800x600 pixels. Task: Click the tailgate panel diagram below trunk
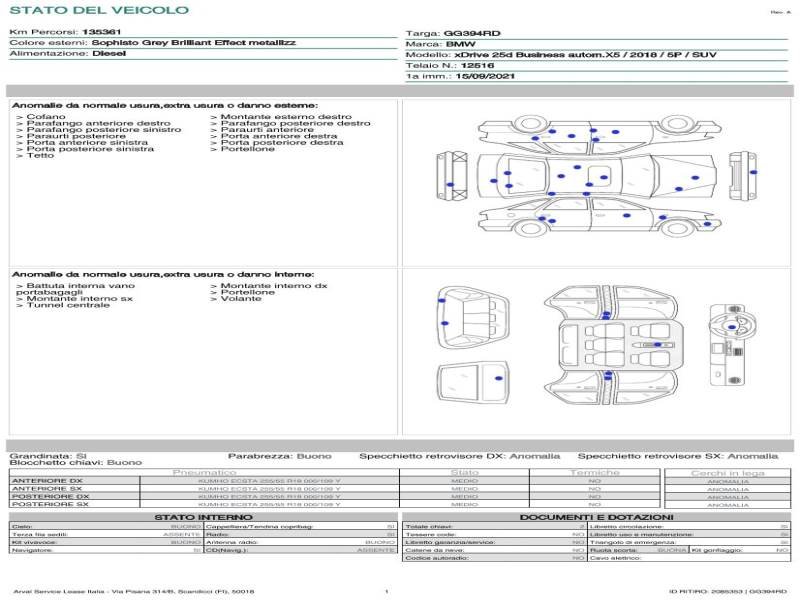click(x=470, y=382)
